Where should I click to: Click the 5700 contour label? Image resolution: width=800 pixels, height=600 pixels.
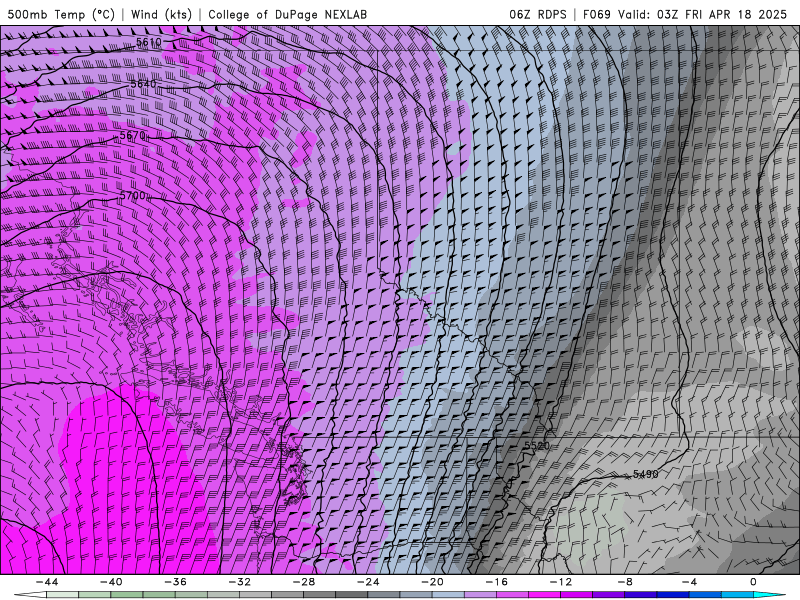(x=133, y=196)
